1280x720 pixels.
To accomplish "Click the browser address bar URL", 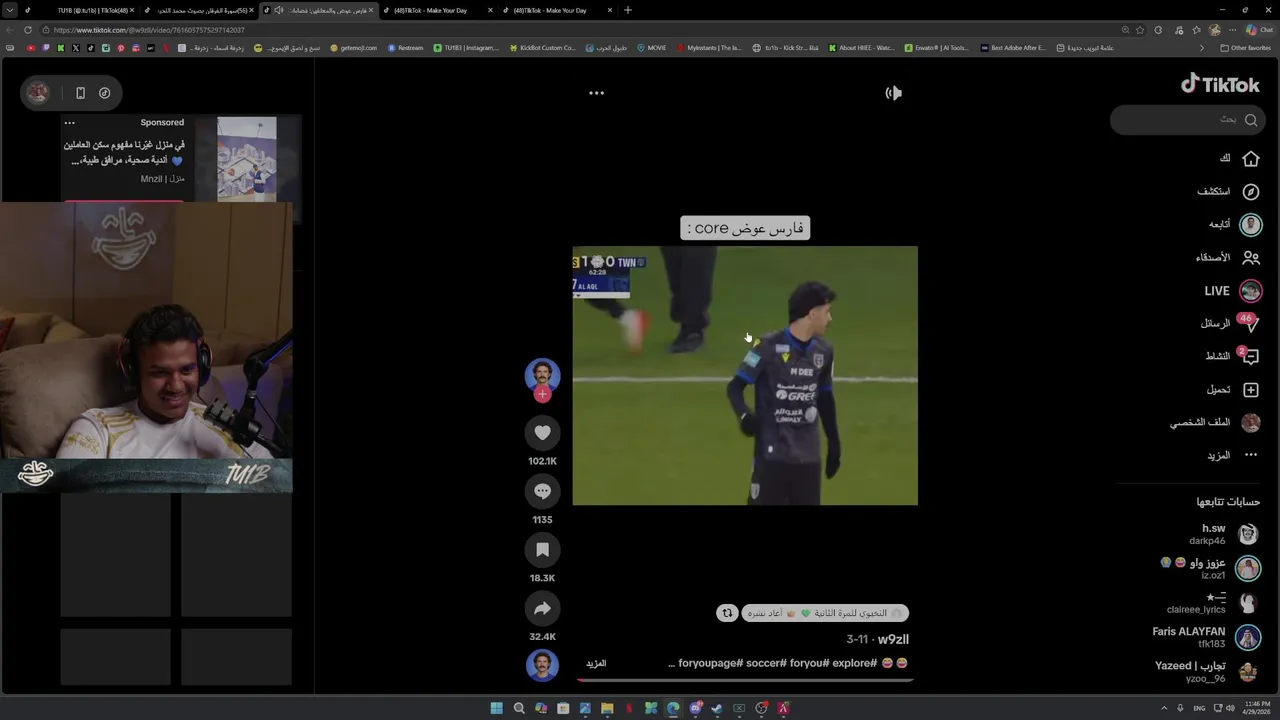I will (x=150, y=30).
